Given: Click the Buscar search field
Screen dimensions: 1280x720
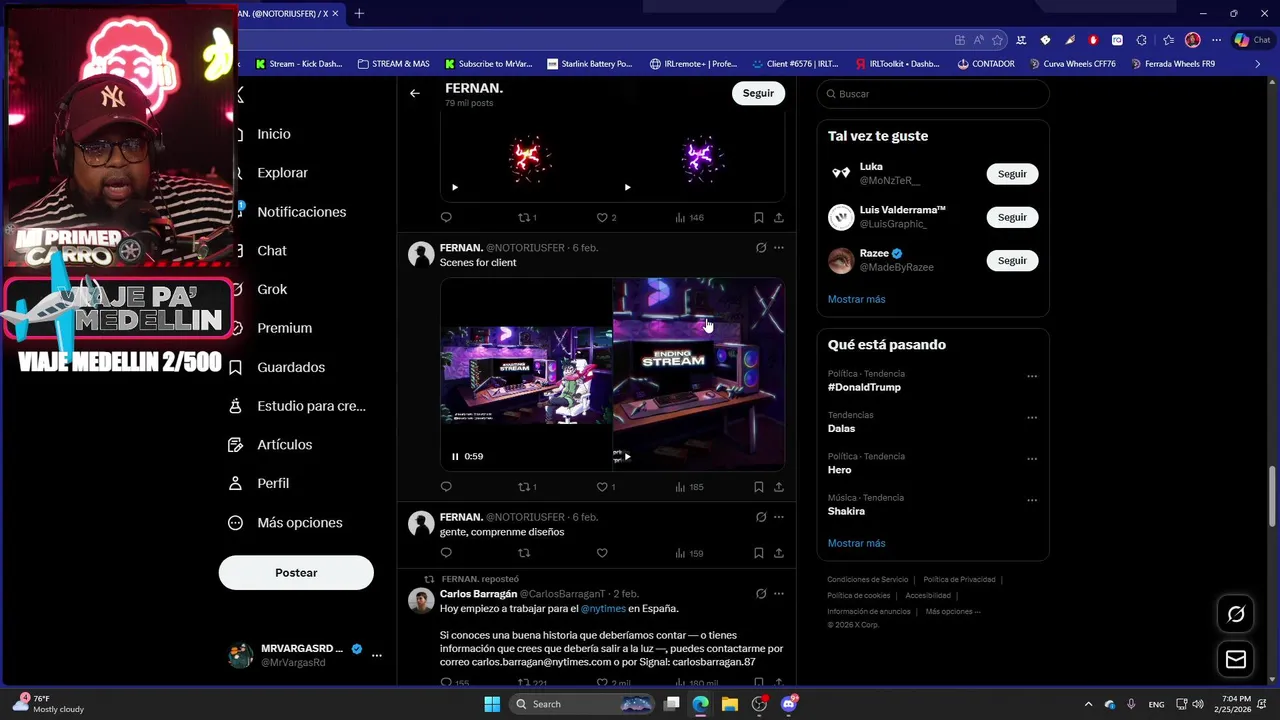Looking at the screenshot, I should tap(933, 94).
